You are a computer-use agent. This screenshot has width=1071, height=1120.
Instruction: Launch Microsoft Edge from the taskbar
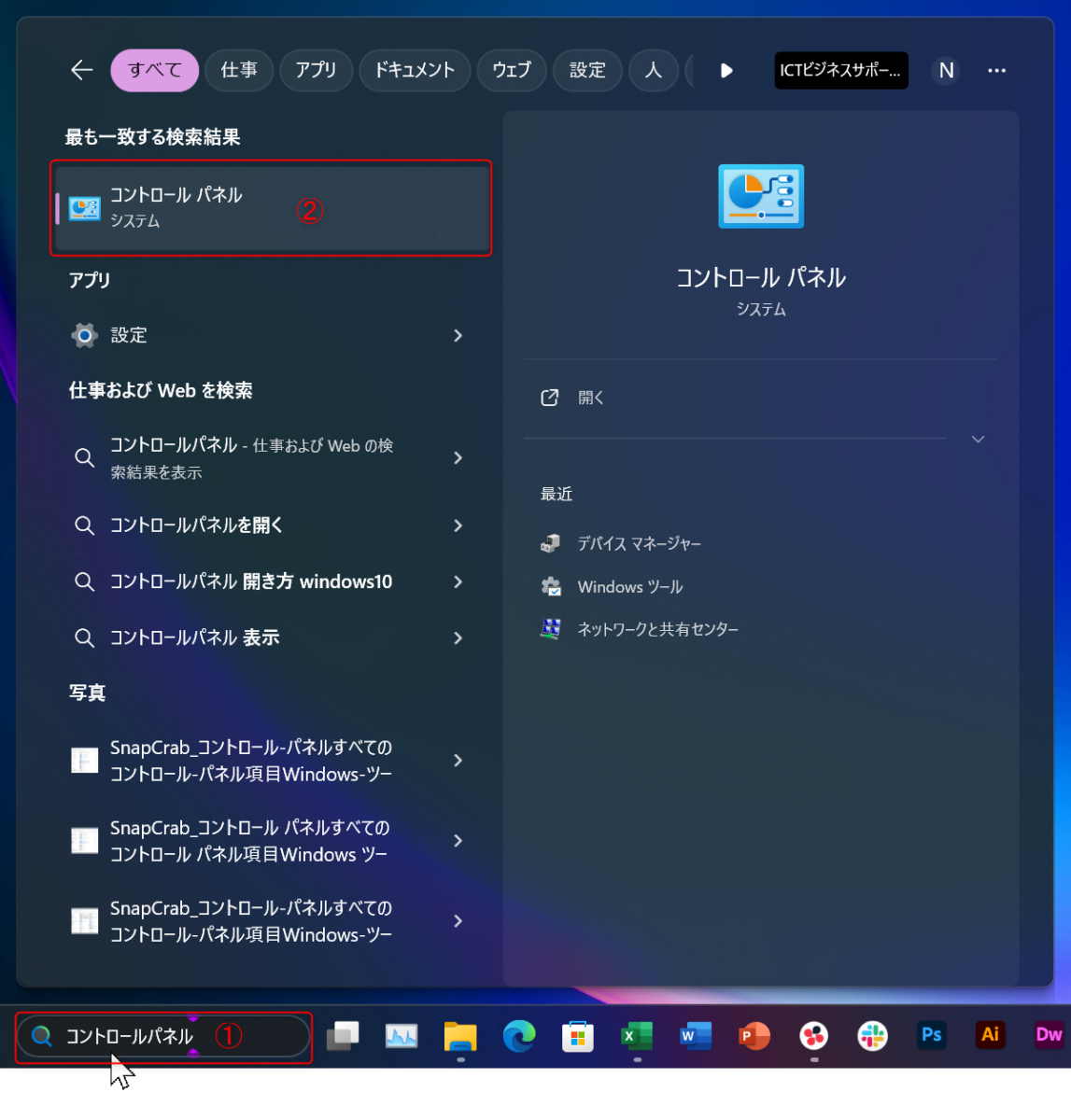click(519, 1035)
